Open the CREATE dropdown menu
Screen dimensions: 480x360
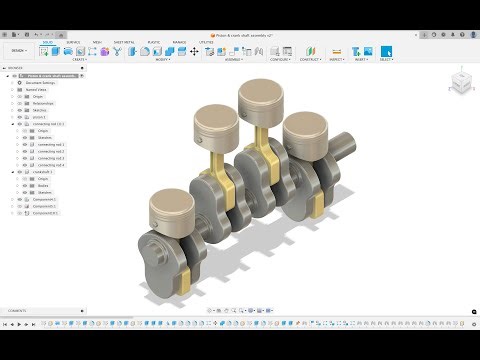pyautogui.click(x=79, y=59)
